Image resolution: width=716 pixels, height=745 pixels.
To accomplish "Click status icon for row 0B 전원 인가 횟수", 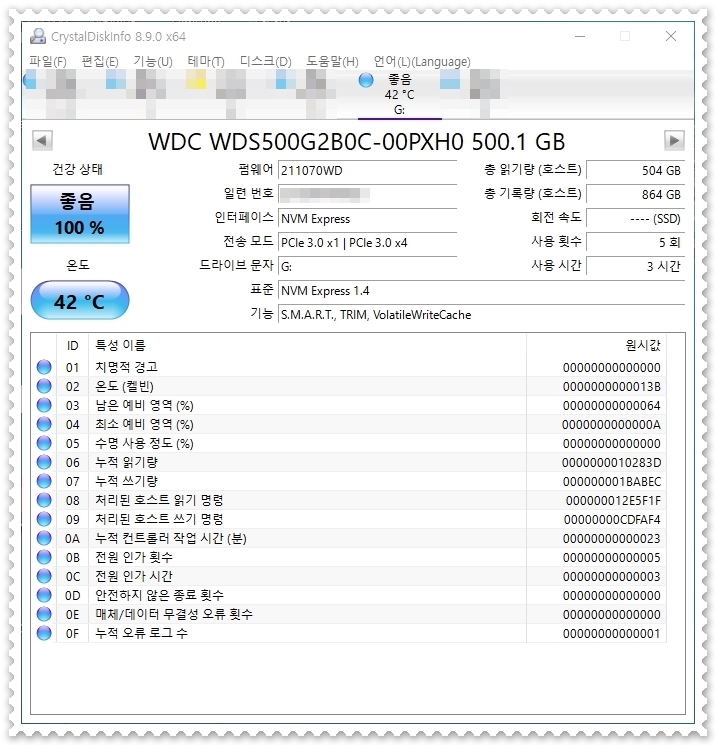I will pyautogui.click(x=44, y=557).
